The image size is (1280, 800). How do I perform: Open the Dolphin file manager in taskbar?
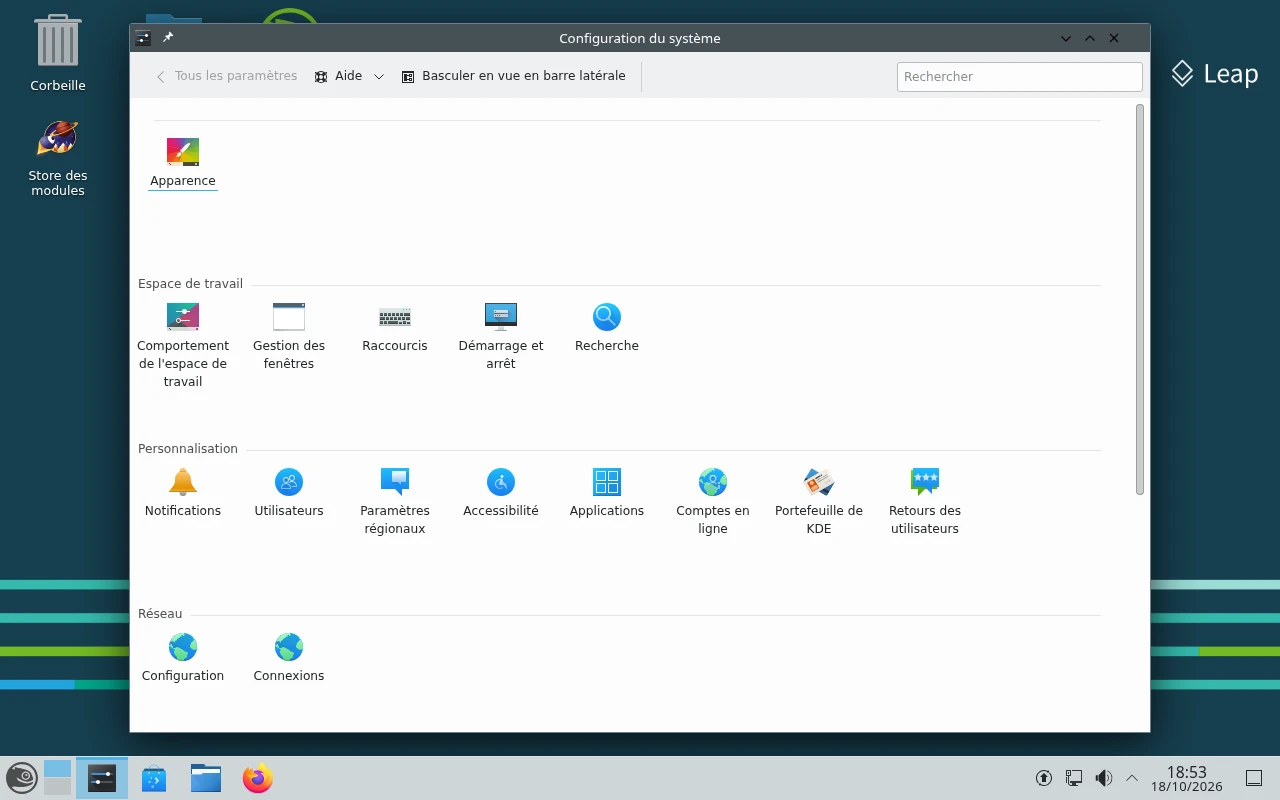pyautogui.click(x=206, y=778)
